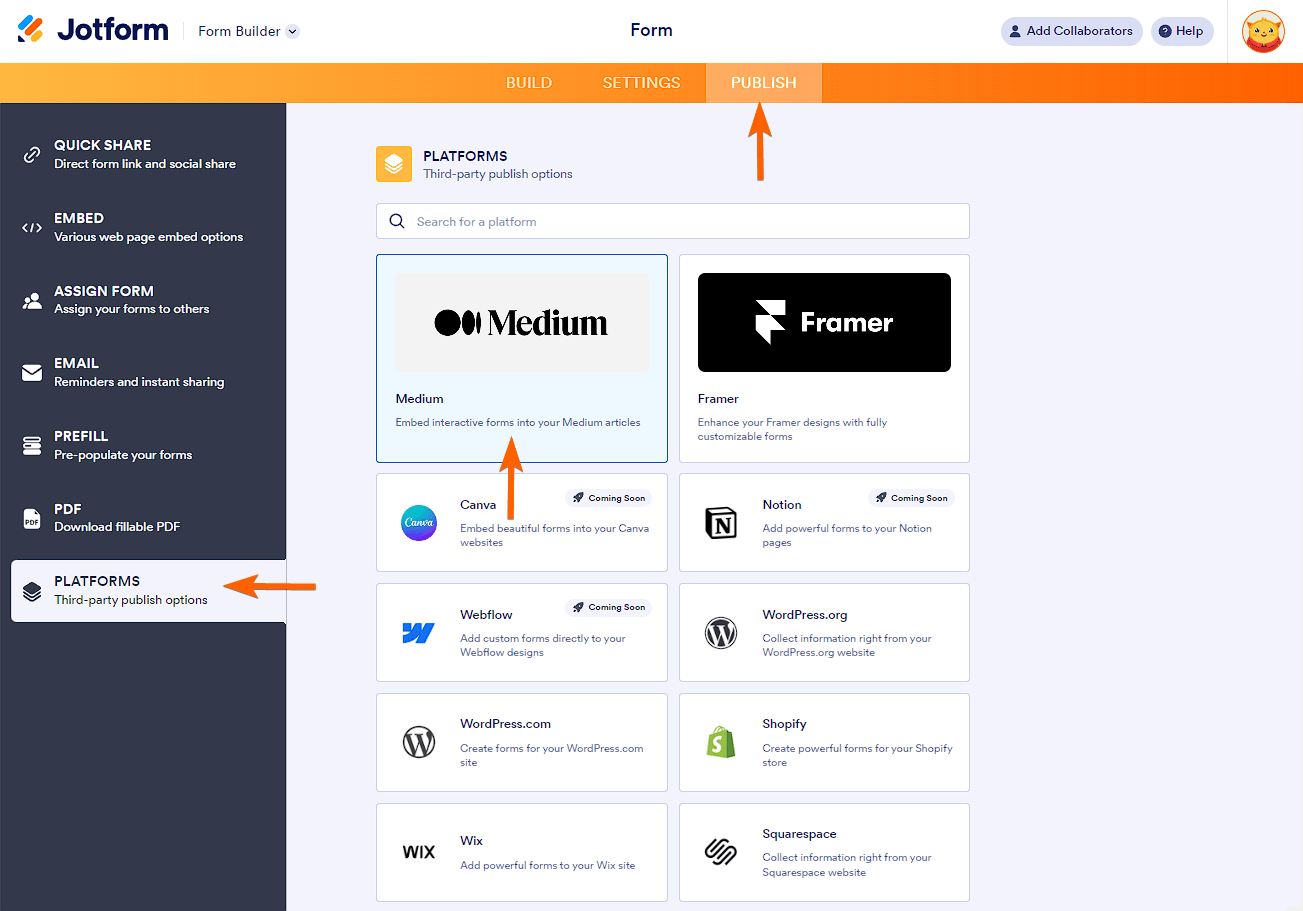Viewport: 1303px width, 911px height.
Task: Open the Form Builder dropdown
Action: (248, 31)
